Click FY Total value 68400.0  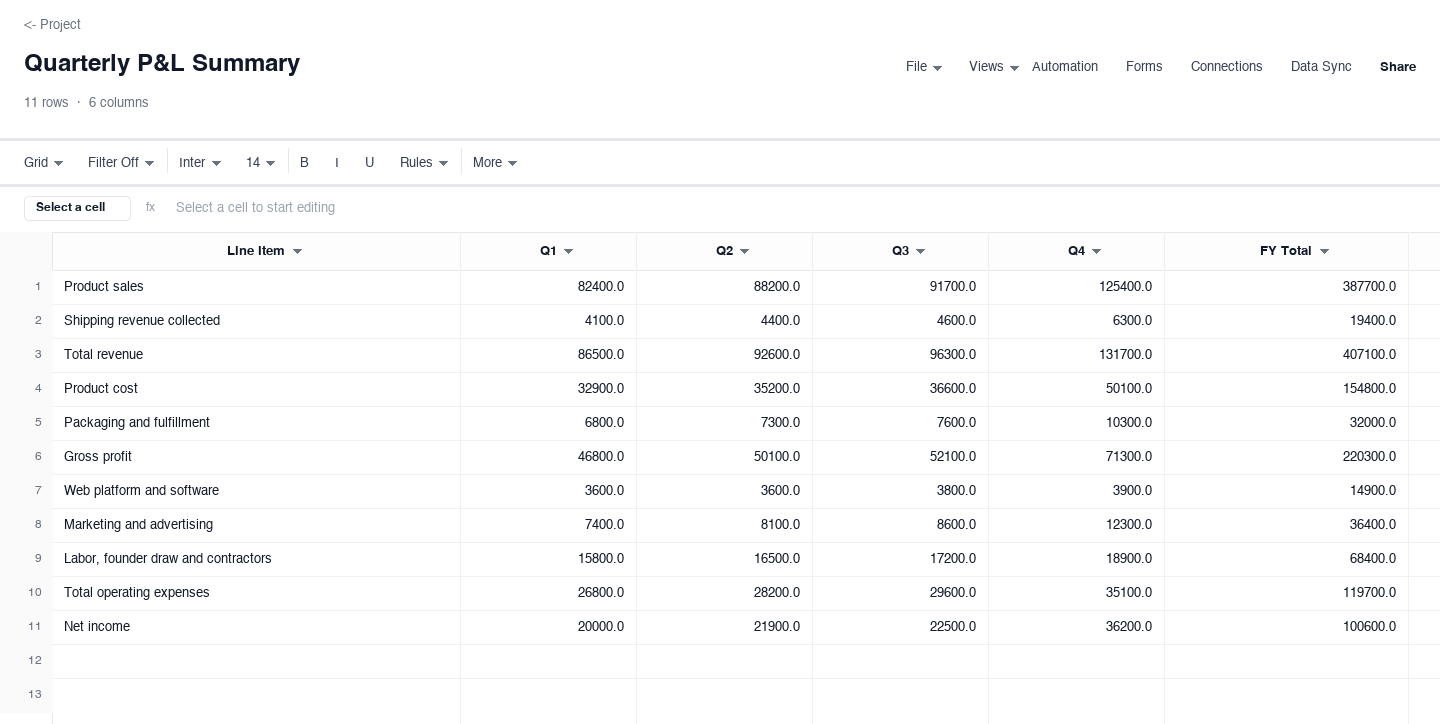pos(1286,559)
